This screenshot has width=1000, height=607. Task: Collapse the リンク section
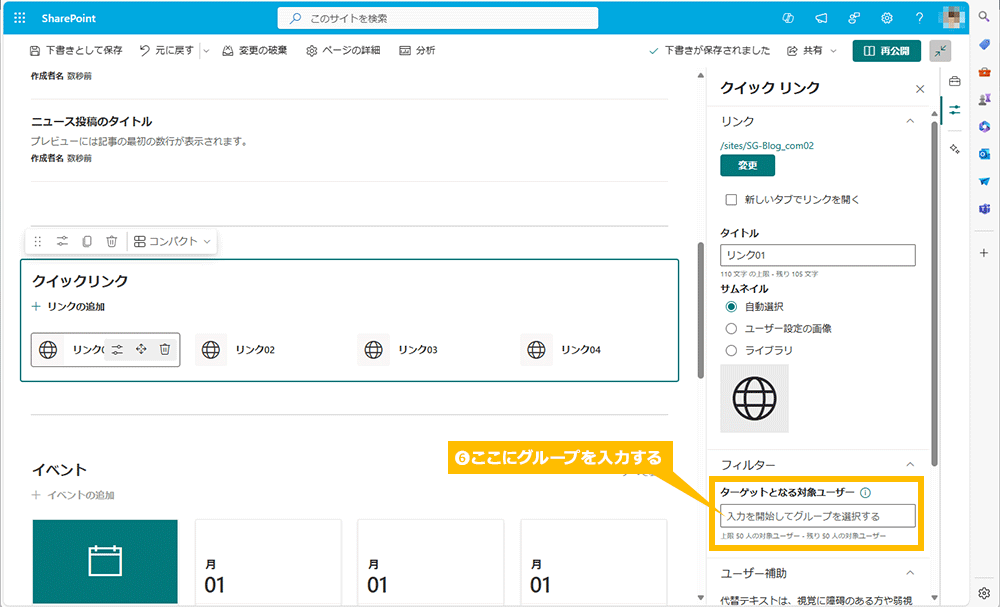(x=910, y=121)
